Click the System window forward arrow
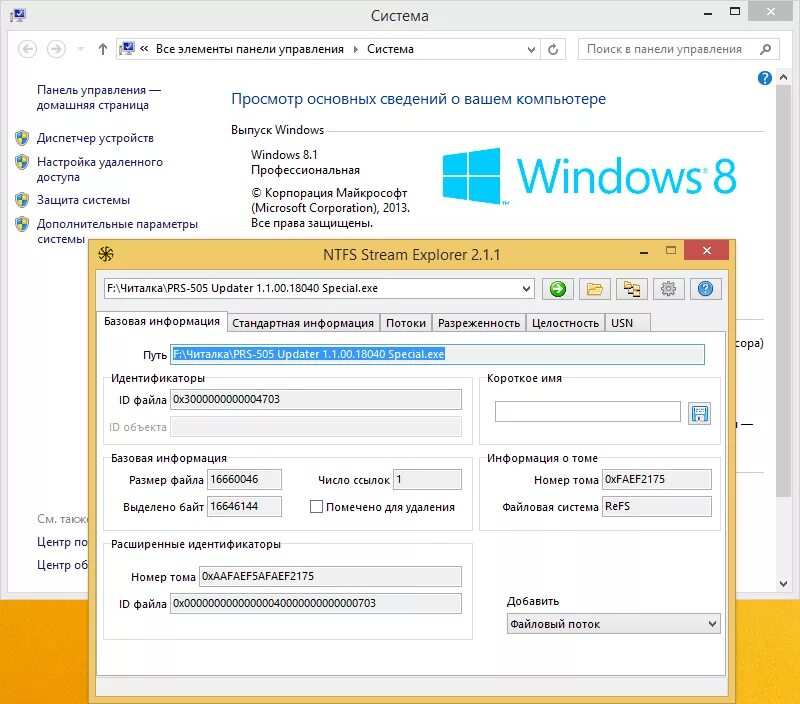The height and width of the screenshot is (704, 800). click(x=56, y=49)
